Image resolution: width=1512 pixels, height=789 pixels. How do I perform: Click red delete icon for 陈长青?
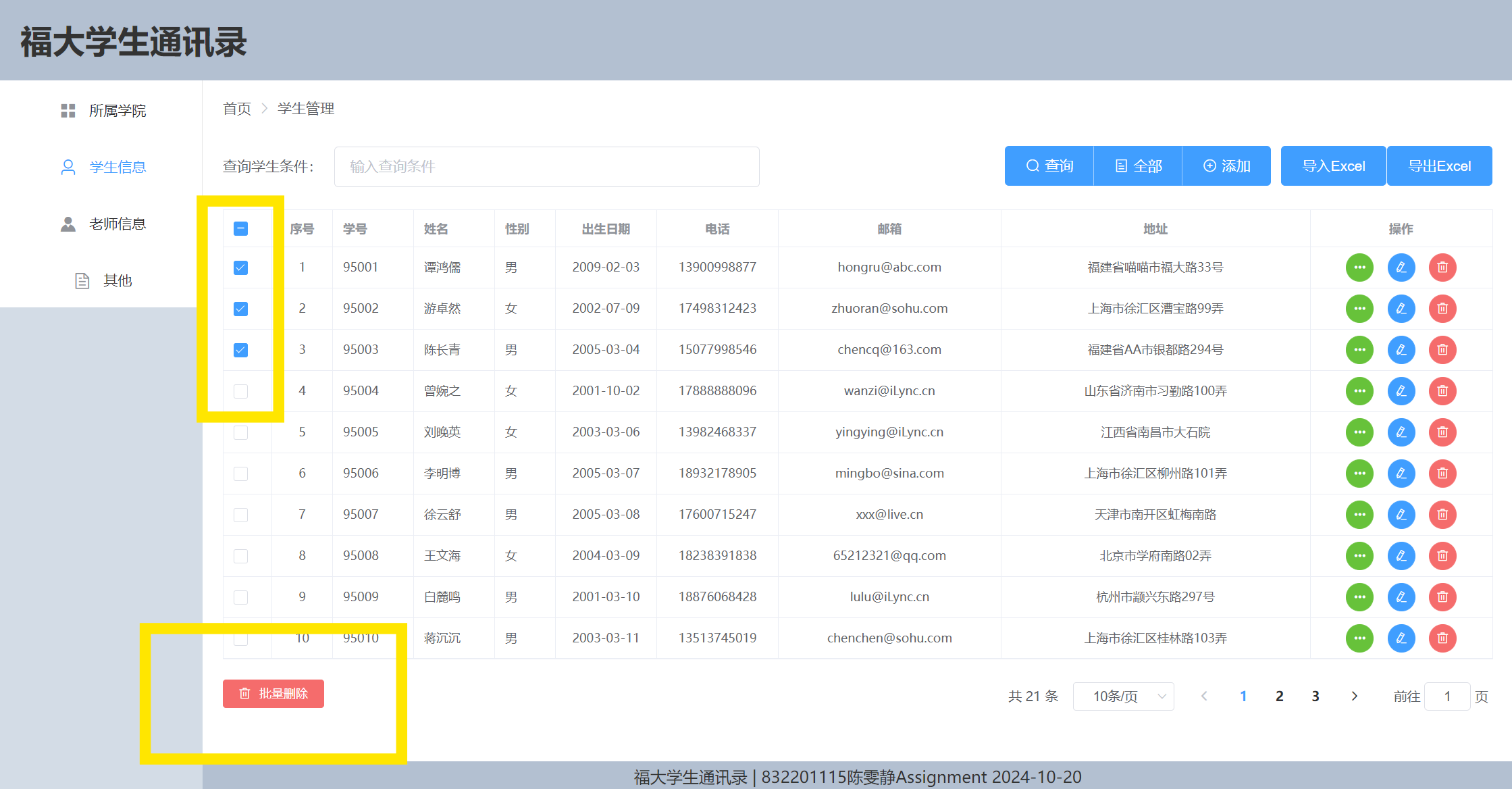1442,350
